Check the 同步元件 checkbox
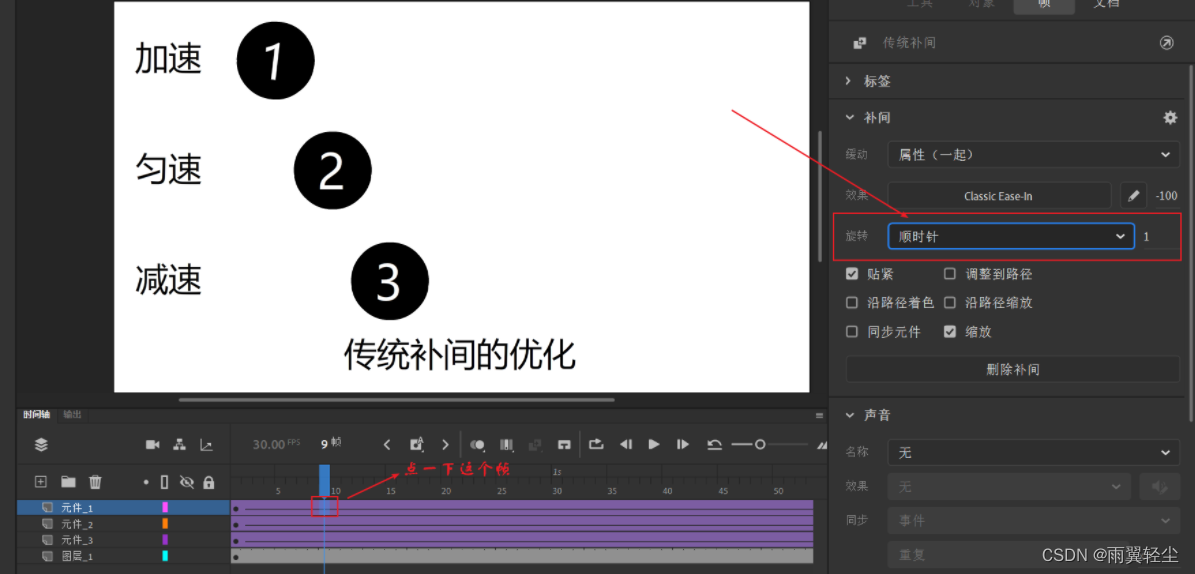The image size is (1195, 574). [852, 332]
